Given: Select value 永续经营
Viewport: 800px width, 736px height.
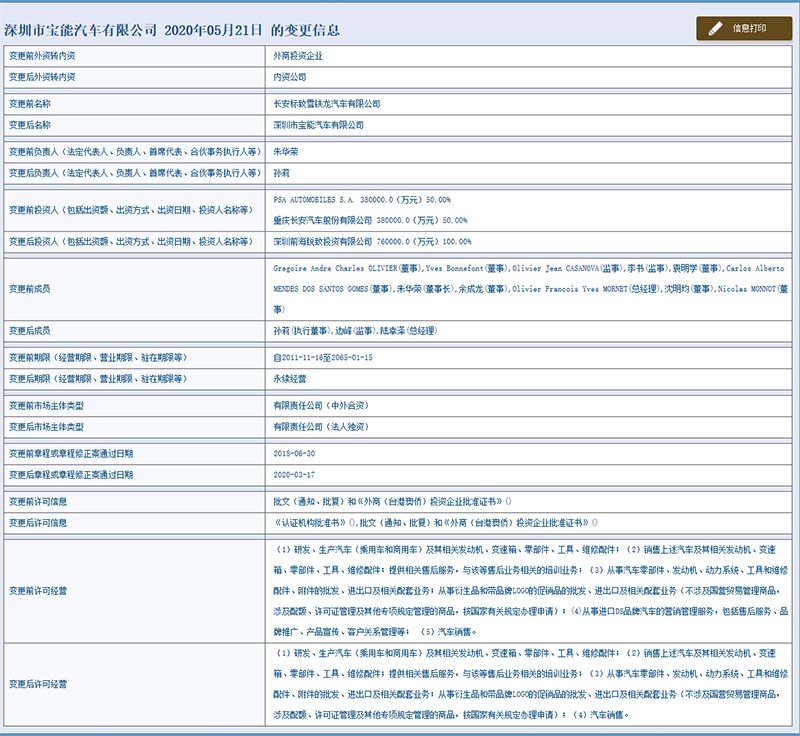Looking at the screenshot, I should [290, 379].
